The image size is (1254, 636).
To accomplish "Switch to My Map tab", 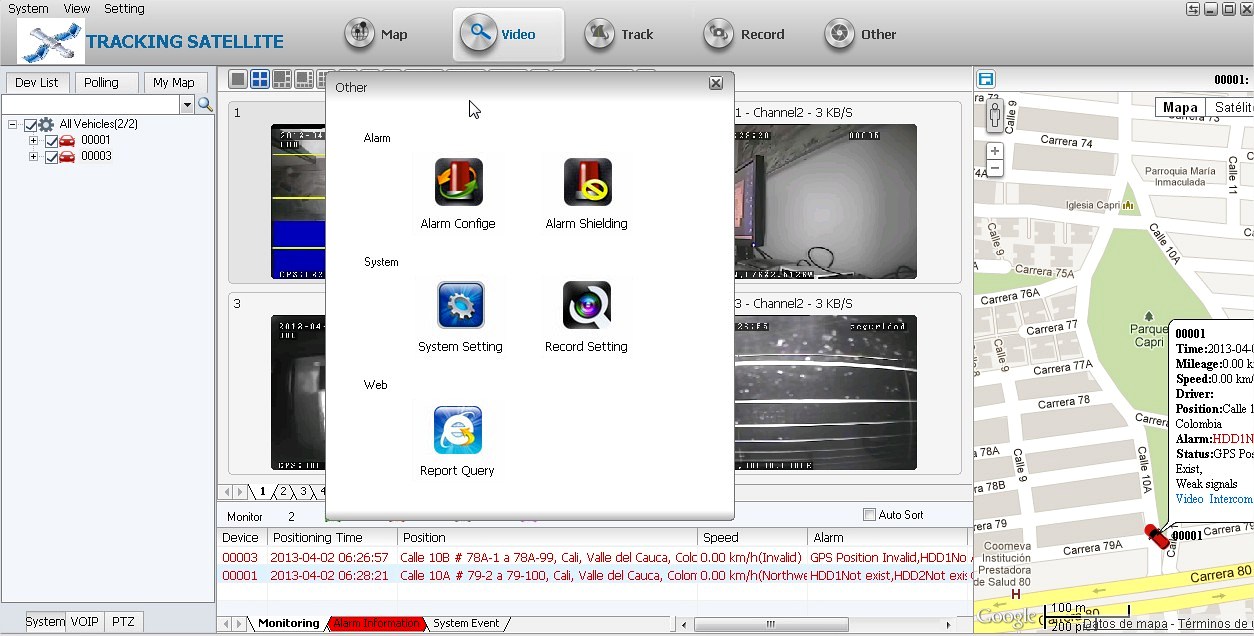I will point(174,83).
